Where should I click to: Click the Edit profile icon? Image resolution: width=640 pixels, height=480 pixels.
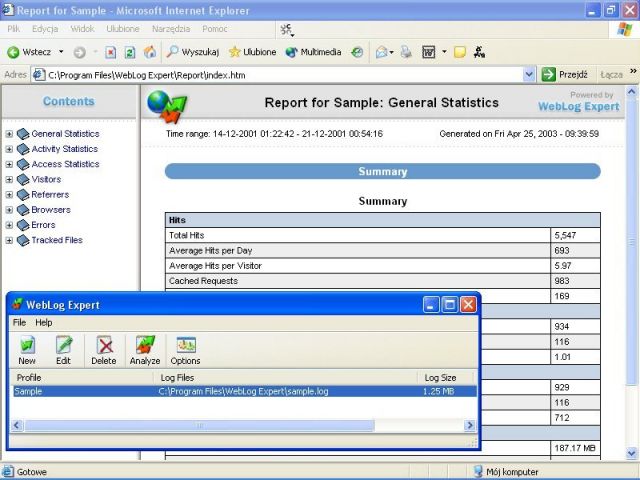point(64,346)
